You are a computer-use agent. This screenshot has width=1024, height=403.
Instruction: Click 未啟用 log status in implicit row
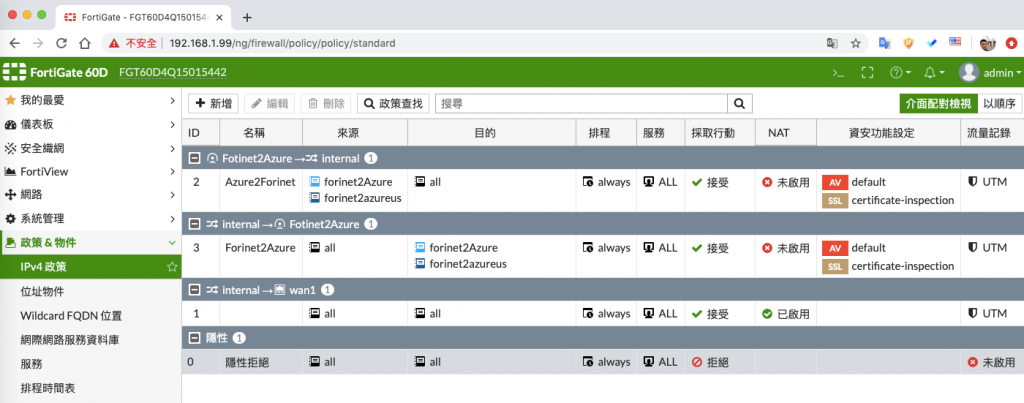[x=991, y=362]
